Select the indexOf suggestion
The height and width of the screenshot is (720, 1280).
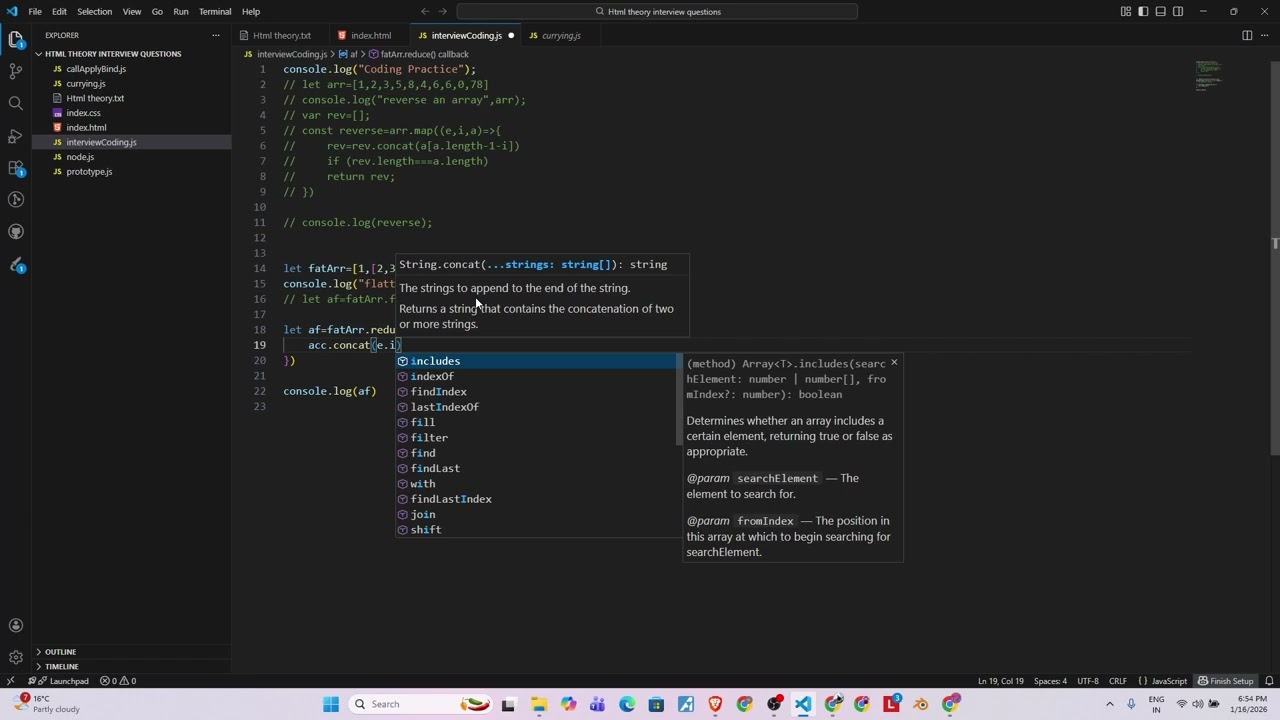[x=538, y=377]
